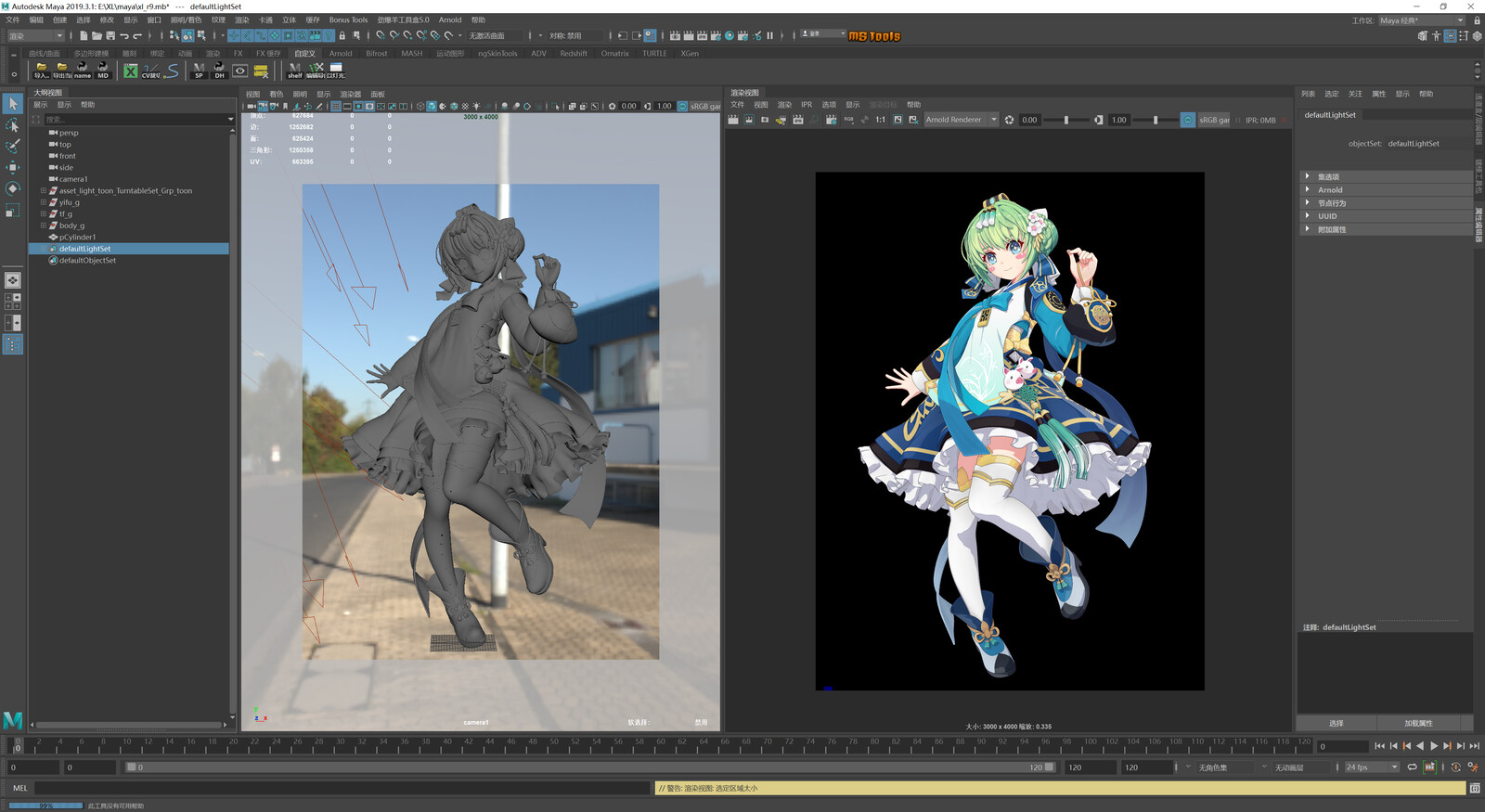Open the Arnold menu in main menu bar
The height and width of the screenshot is (812, 1485).
point(450,19)
